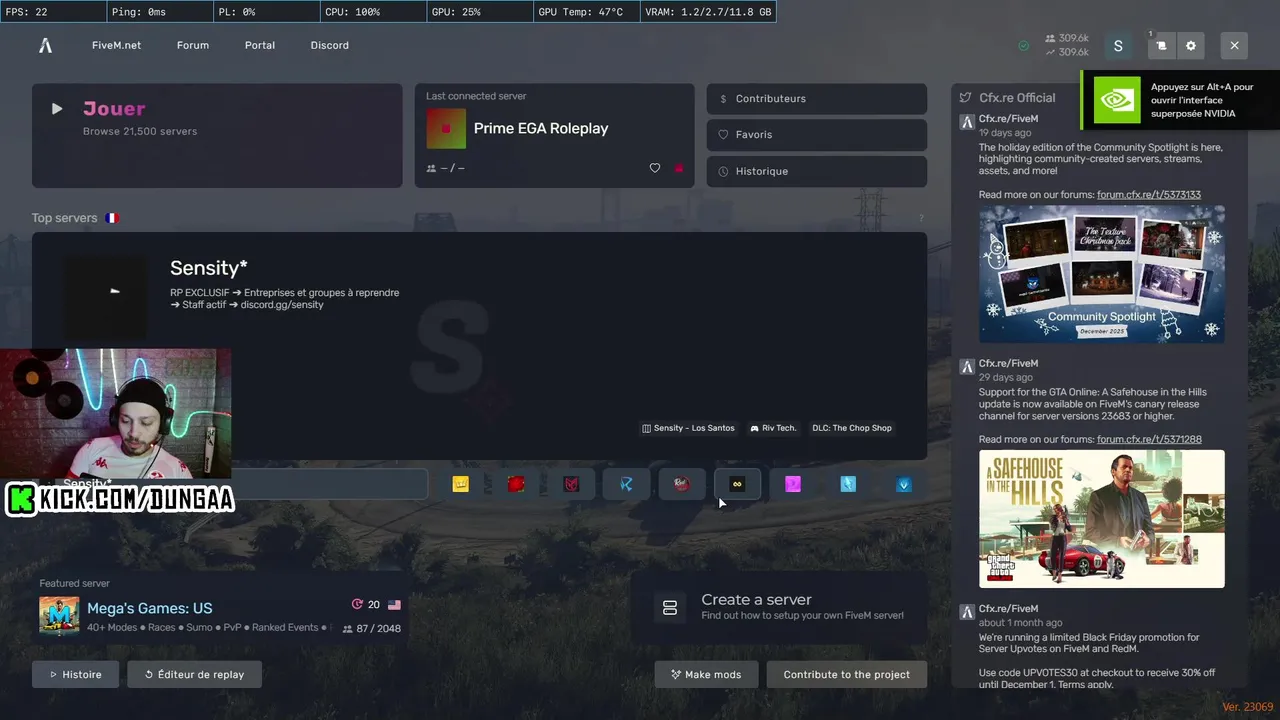Click the Jouer browse servers card
The height and width of the screenshot is (720, 1280).
coord(217,135)
